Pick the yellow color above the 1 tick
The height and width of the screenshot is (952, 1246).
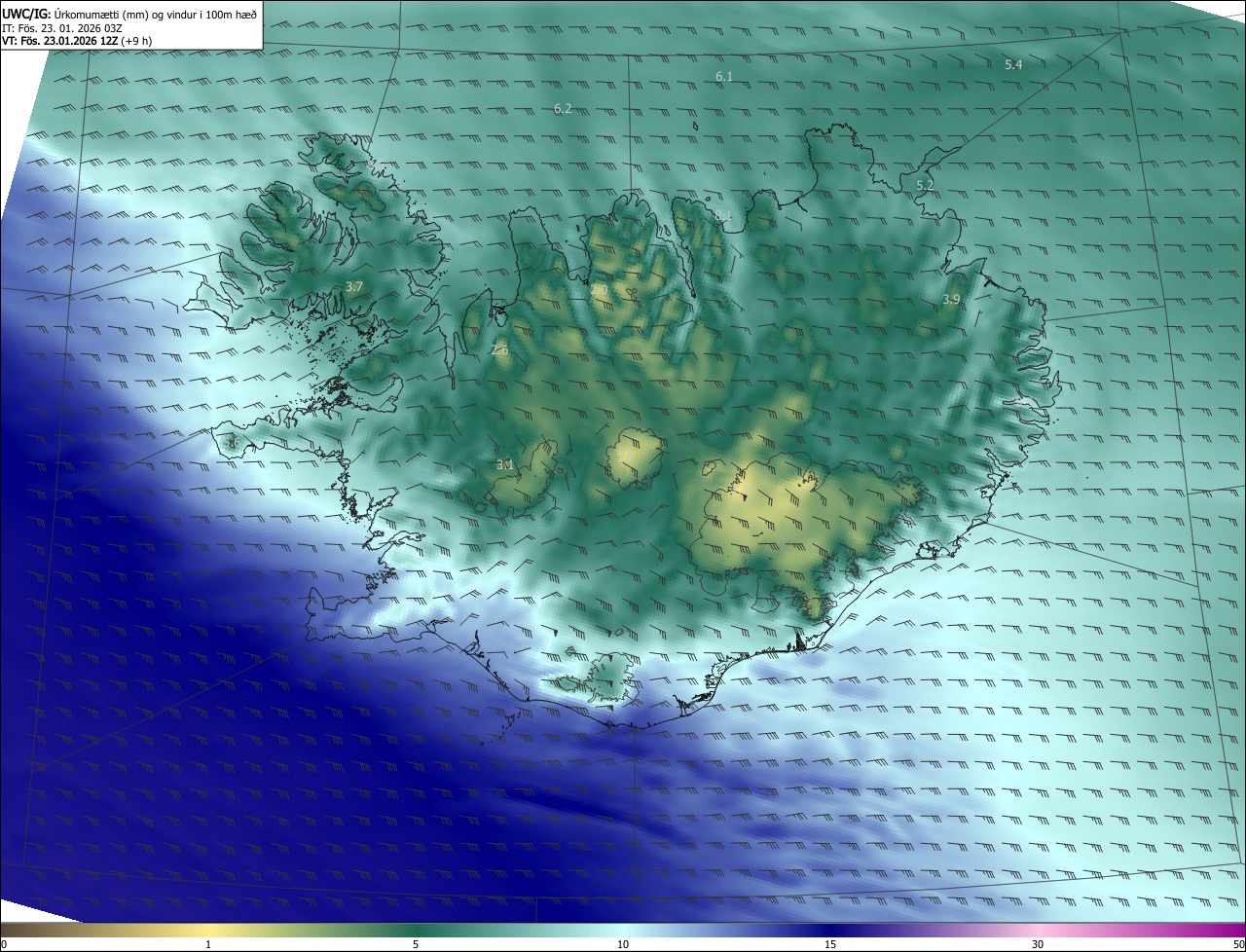pos(208,930)
